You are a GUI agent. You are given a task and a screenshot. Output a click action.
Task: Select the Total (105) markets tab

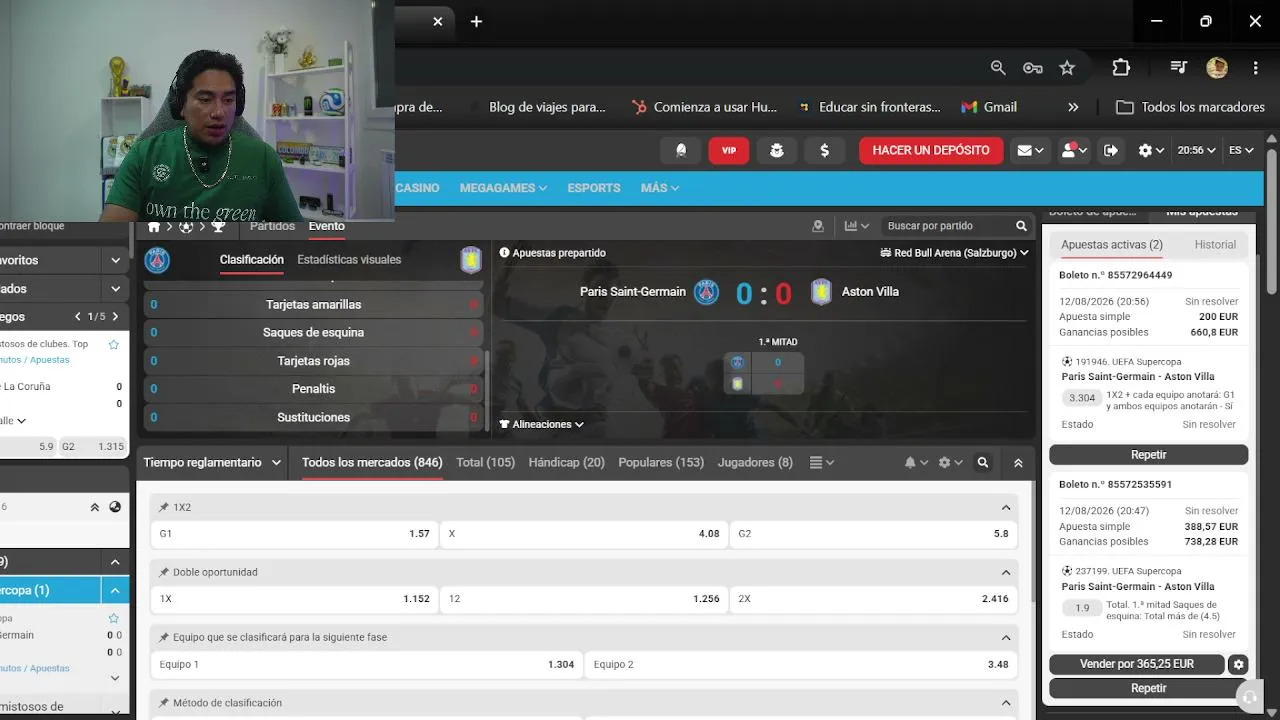(486, 462)
